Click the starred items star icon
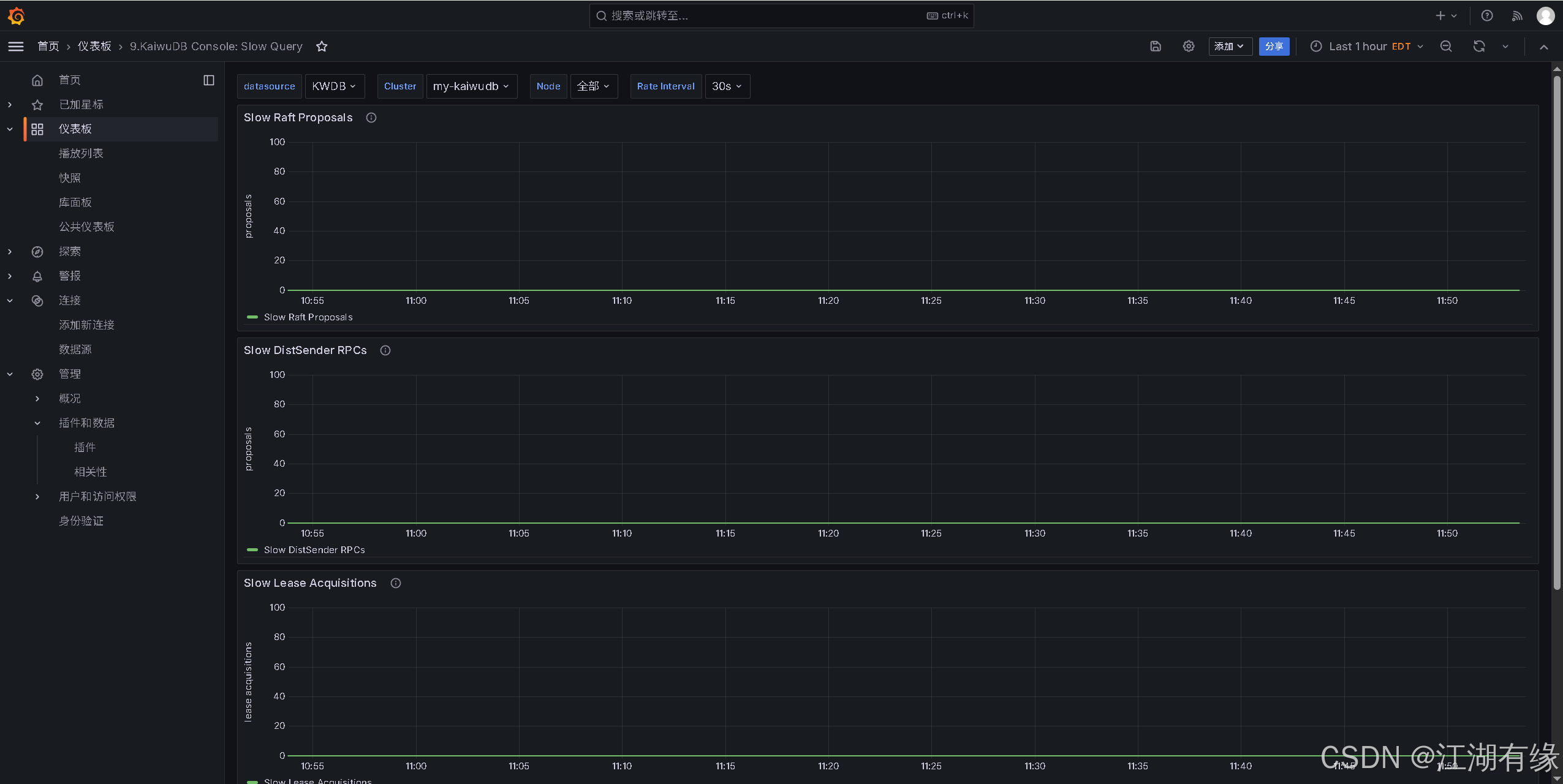1563x784 pixels. pos(37,105)
